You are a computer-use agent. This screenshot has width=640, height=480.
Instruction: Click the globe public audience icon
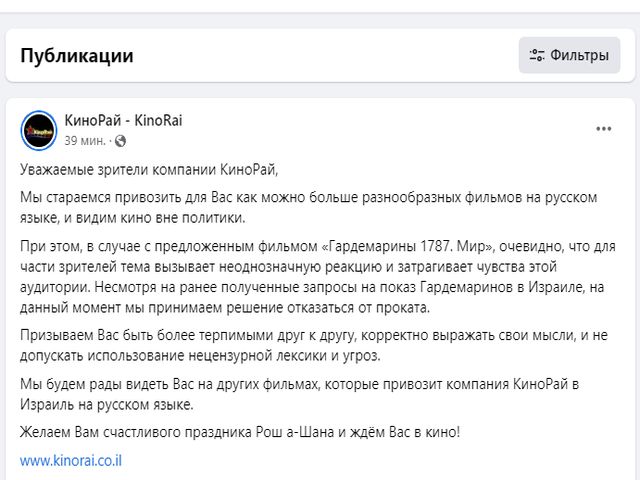tap(120, 141)
